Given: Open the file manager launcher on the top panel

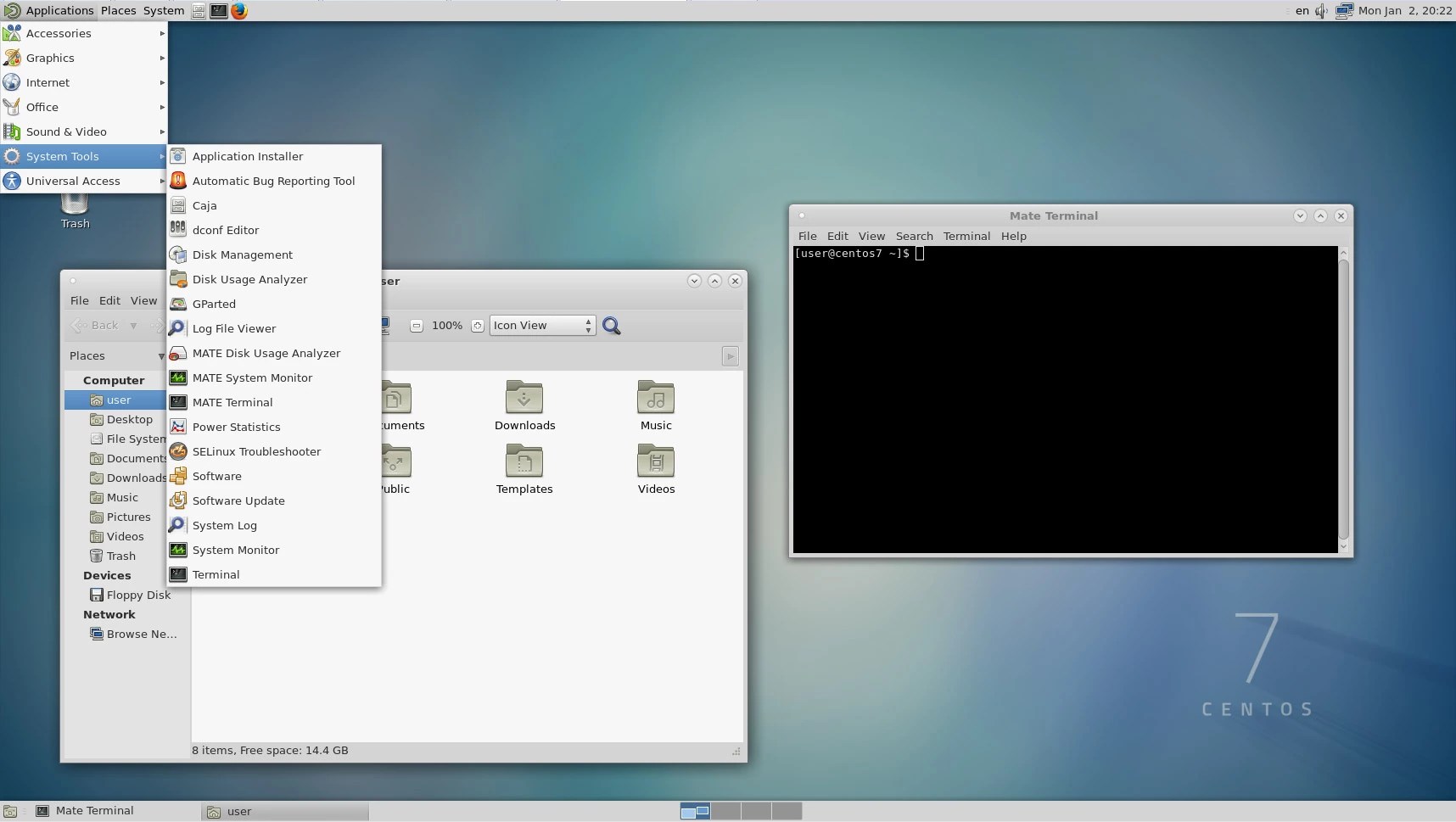Looking at the screenshot, I should point(198,11).
